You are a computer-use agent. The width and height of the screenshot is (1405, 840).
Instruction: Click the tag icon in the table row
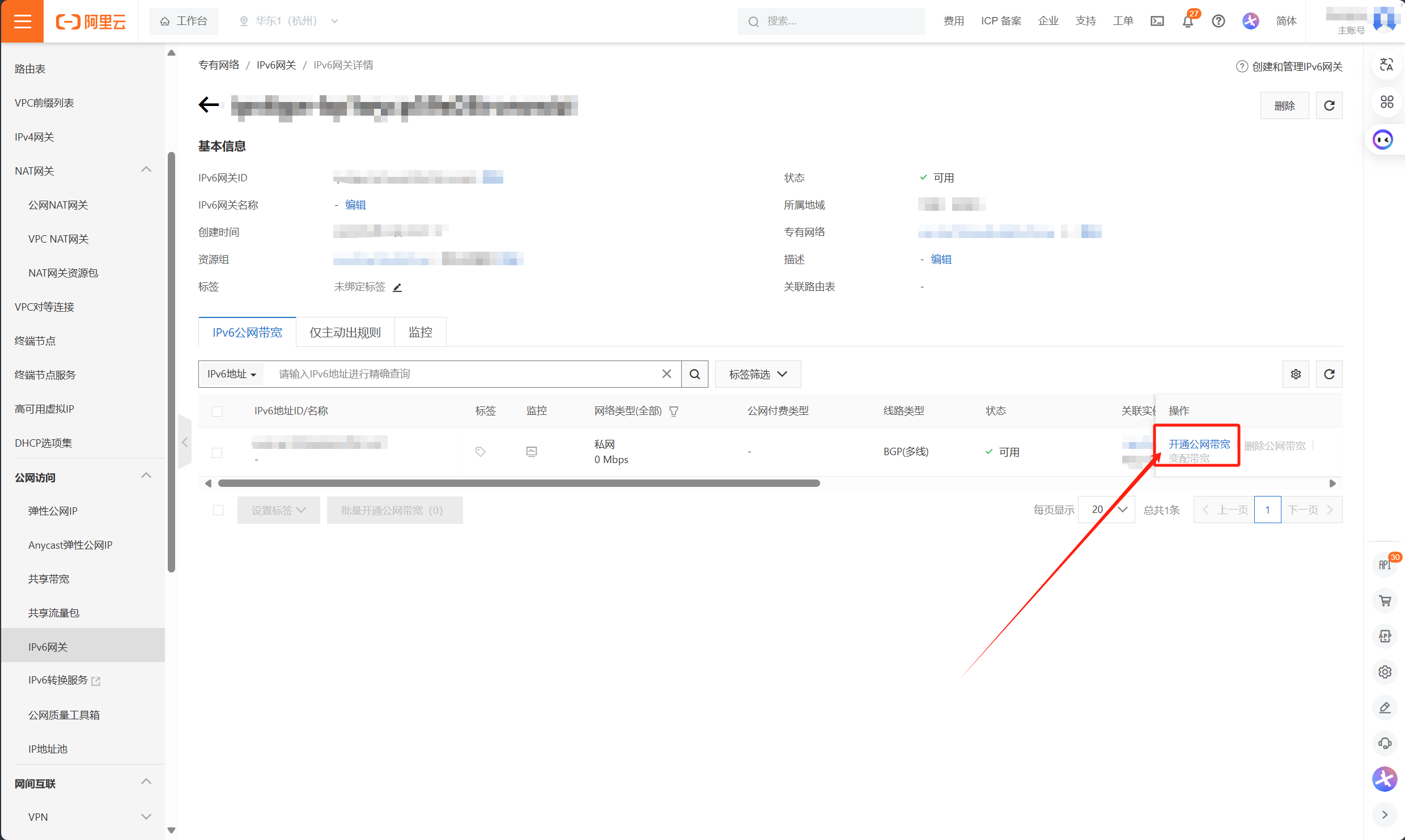click(481, 452)
